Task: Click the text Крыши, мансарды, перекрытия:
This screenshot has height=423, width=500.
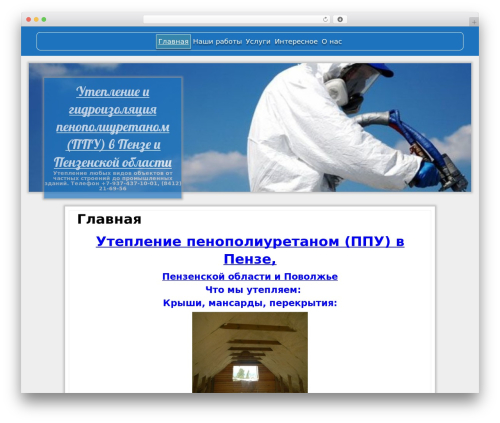Action: pos(250,303)
